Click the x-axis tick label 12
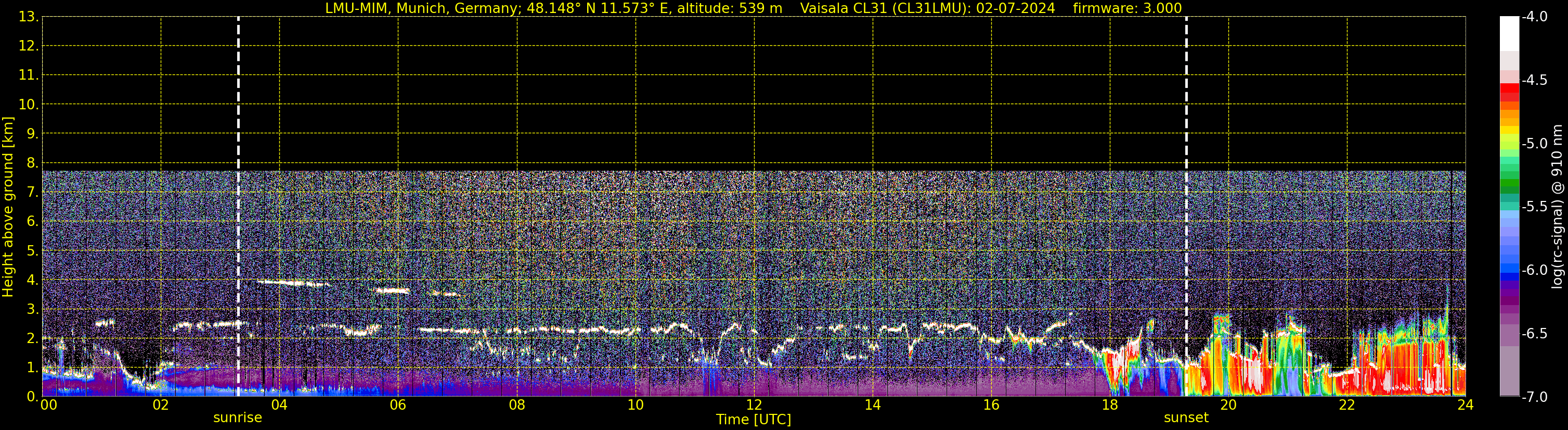This screenshot has width=1568, height=430. pos(754,406)
